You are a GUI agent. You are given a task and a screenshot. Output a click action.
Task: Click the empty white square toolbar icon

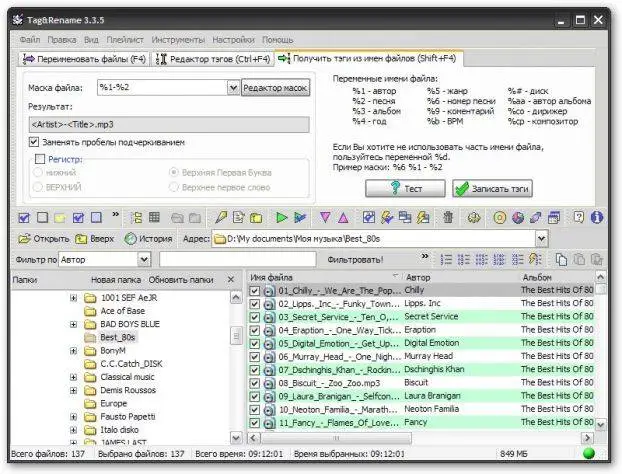pos(42,217)
